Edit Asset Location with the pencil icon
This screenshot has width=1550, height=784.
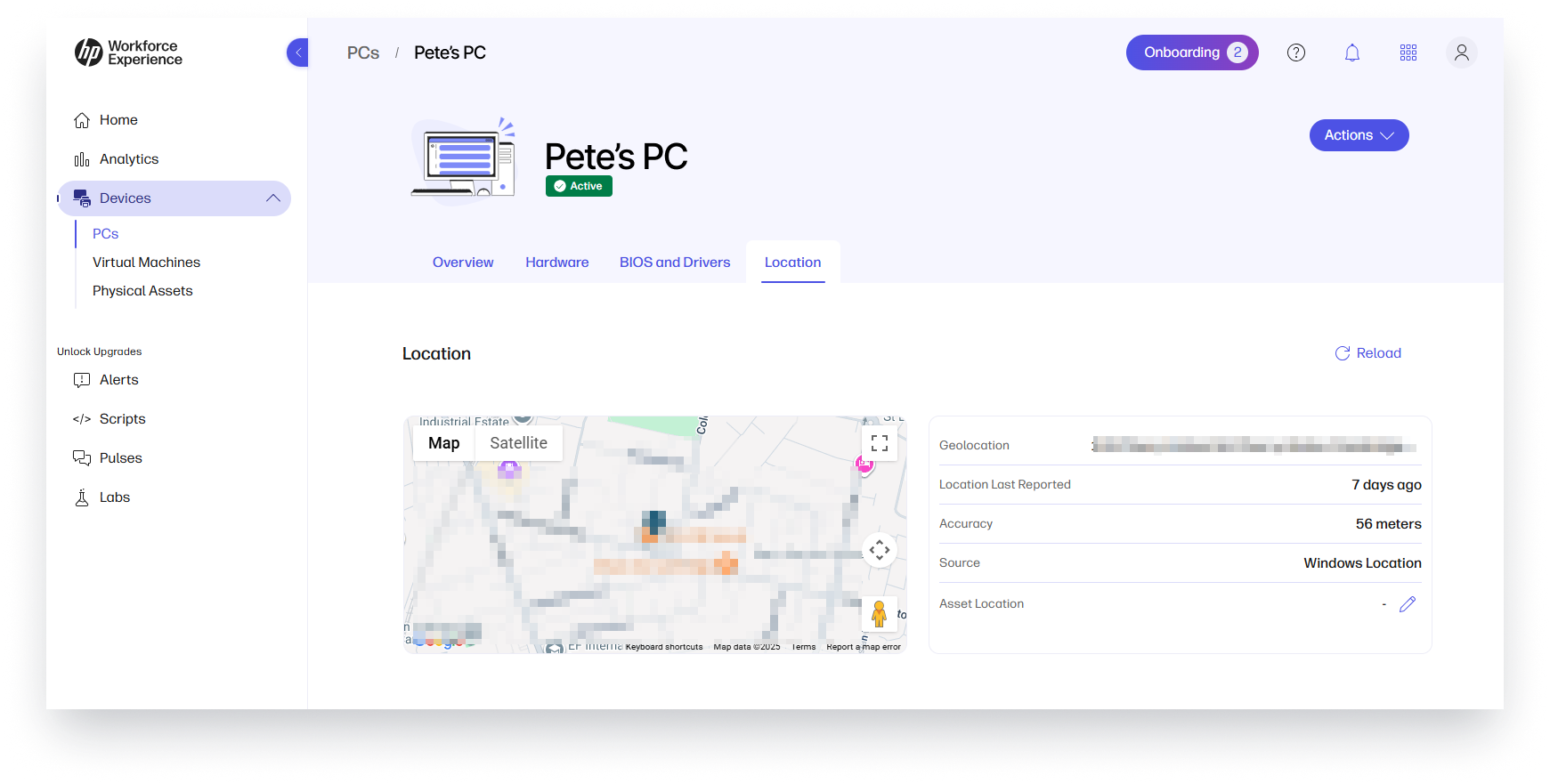(1408, 604)
